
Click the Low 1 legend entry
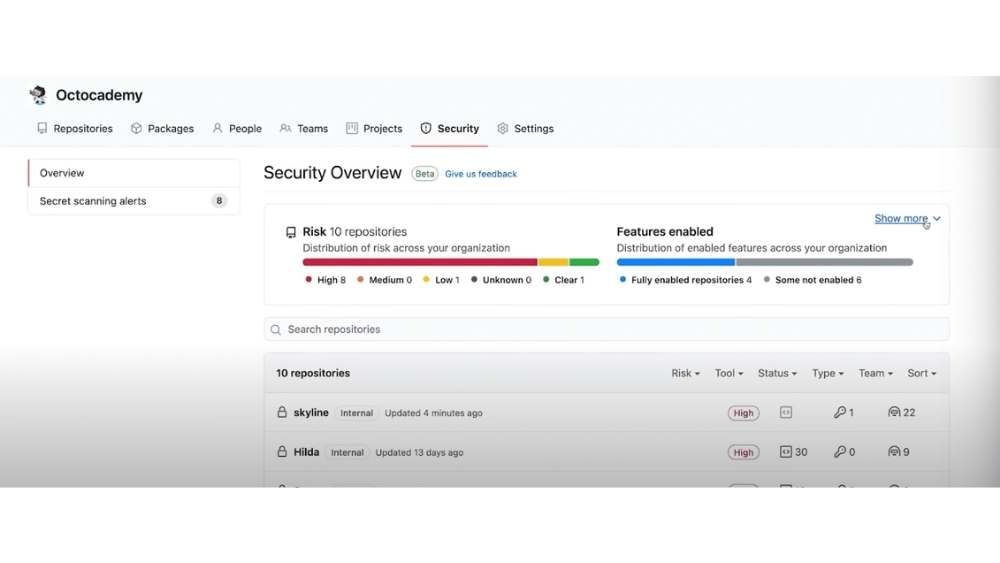pos(441,280)
